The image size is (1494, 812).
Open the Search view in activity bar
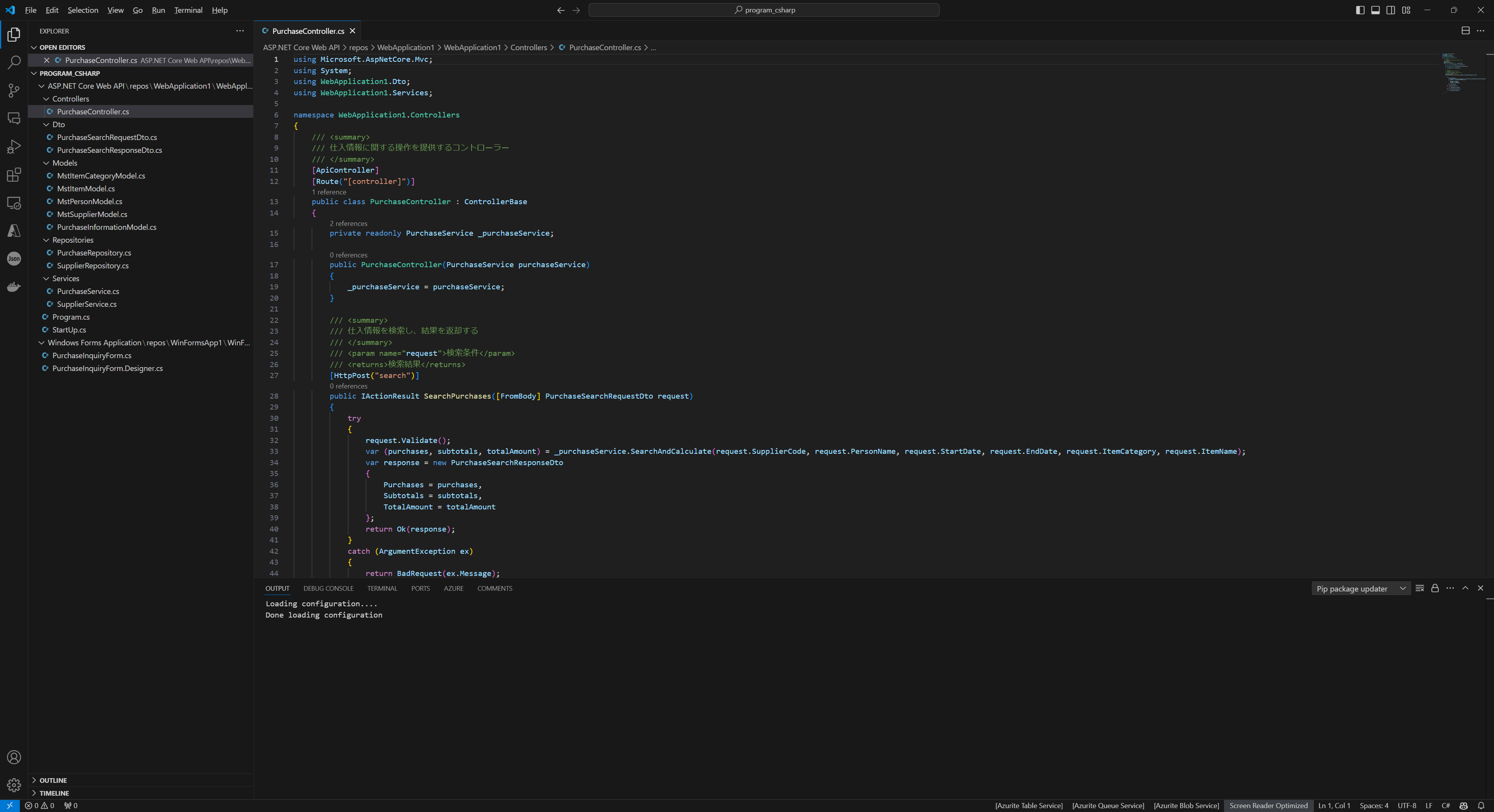point(14,63)
